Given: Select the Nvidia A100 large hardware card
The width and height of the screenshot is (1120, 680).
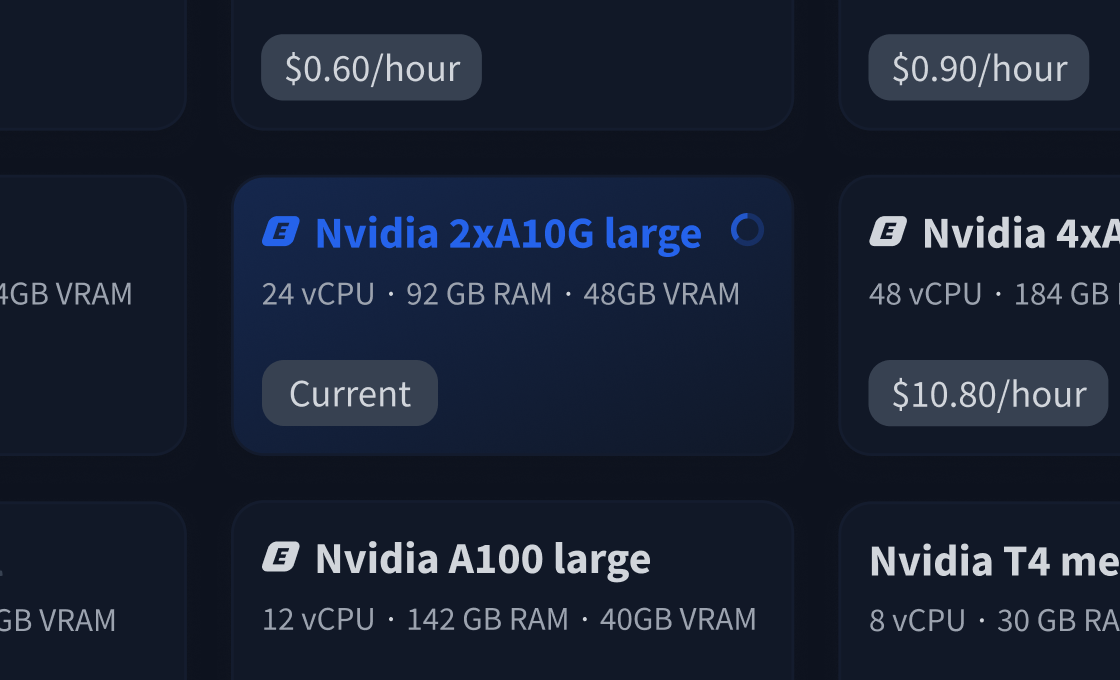Looking at the screenshot, I should point(512,590).
